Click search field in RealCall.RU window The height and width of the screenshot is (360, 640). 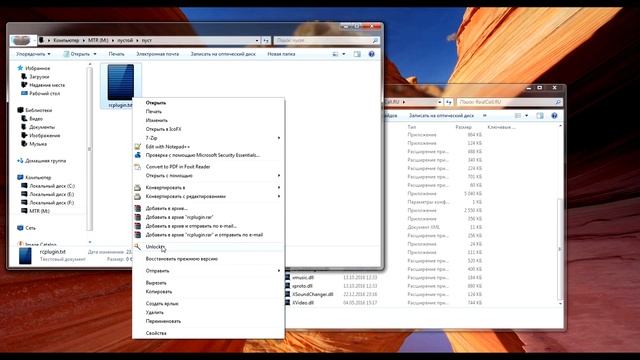509,102
